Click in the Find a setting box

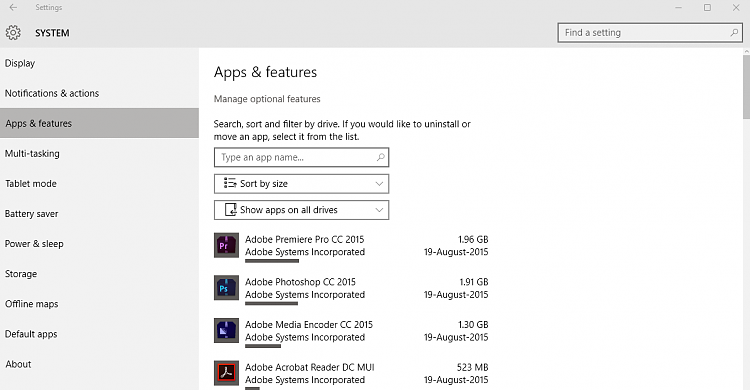(650, 33)
